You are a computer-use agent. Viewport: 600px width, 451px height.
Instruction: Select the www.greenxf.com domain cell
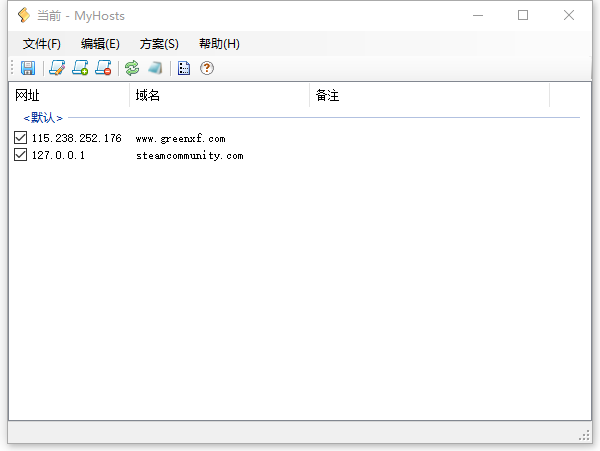tap(181, 138)
